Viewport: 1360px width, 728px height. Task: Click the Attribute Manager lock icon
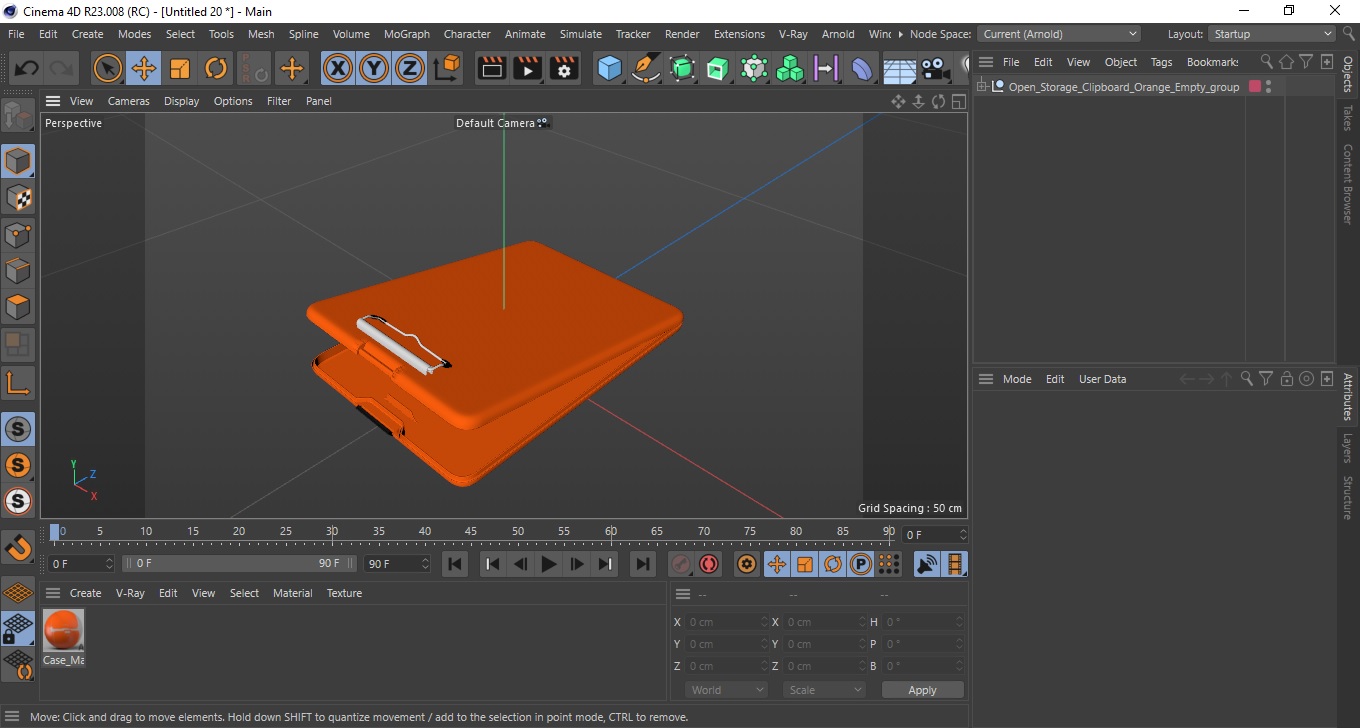(1287, 379)
